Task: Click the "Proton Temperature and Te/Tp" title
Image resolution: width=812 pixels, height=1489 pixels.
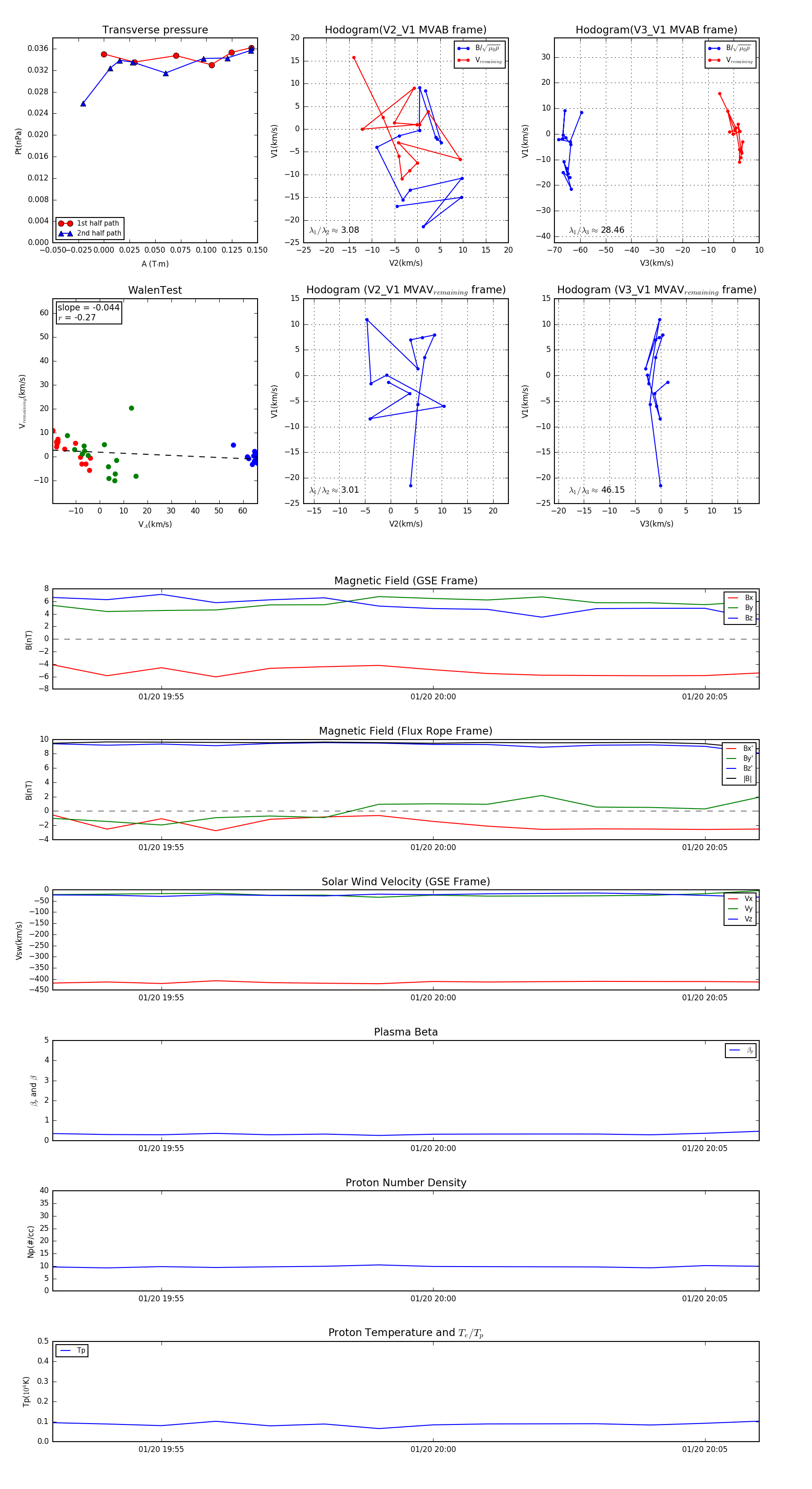Action: 406,1332
